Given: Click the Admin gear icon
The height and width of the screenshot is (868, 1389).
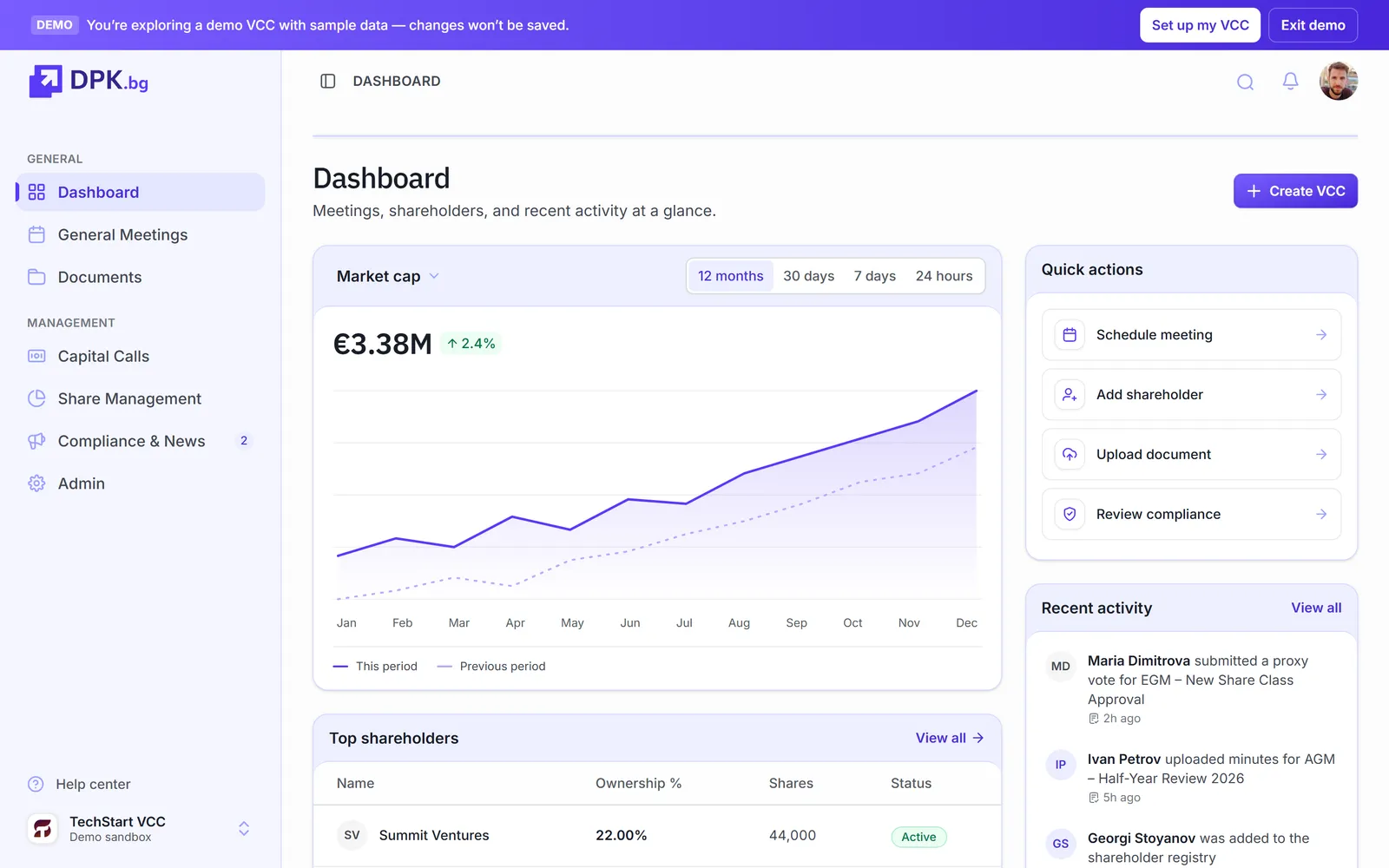Looking at the screenshot, I should coord(36,483).
